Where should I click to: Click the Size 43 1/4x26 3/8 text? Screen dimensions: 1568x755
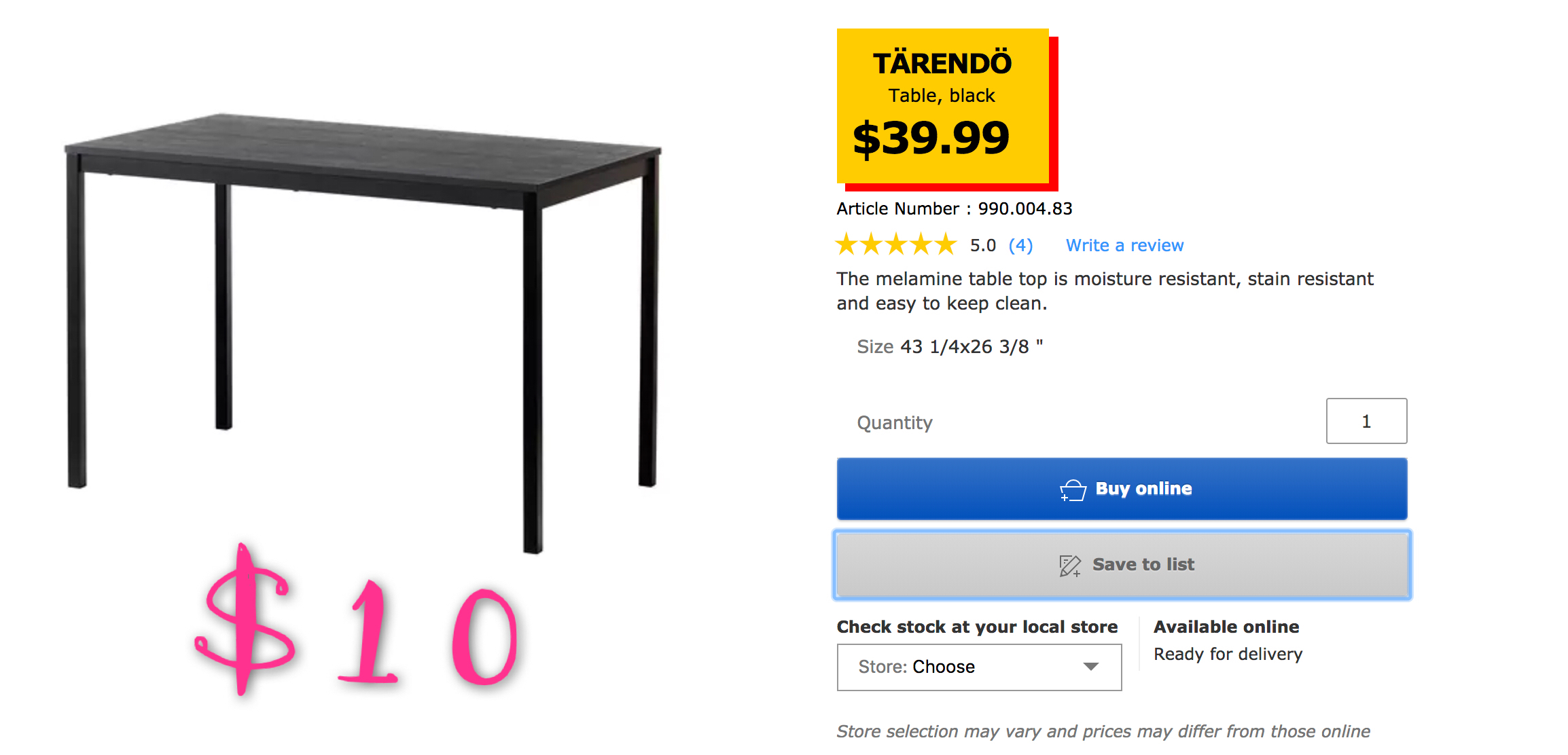click(x=950, y=347)
